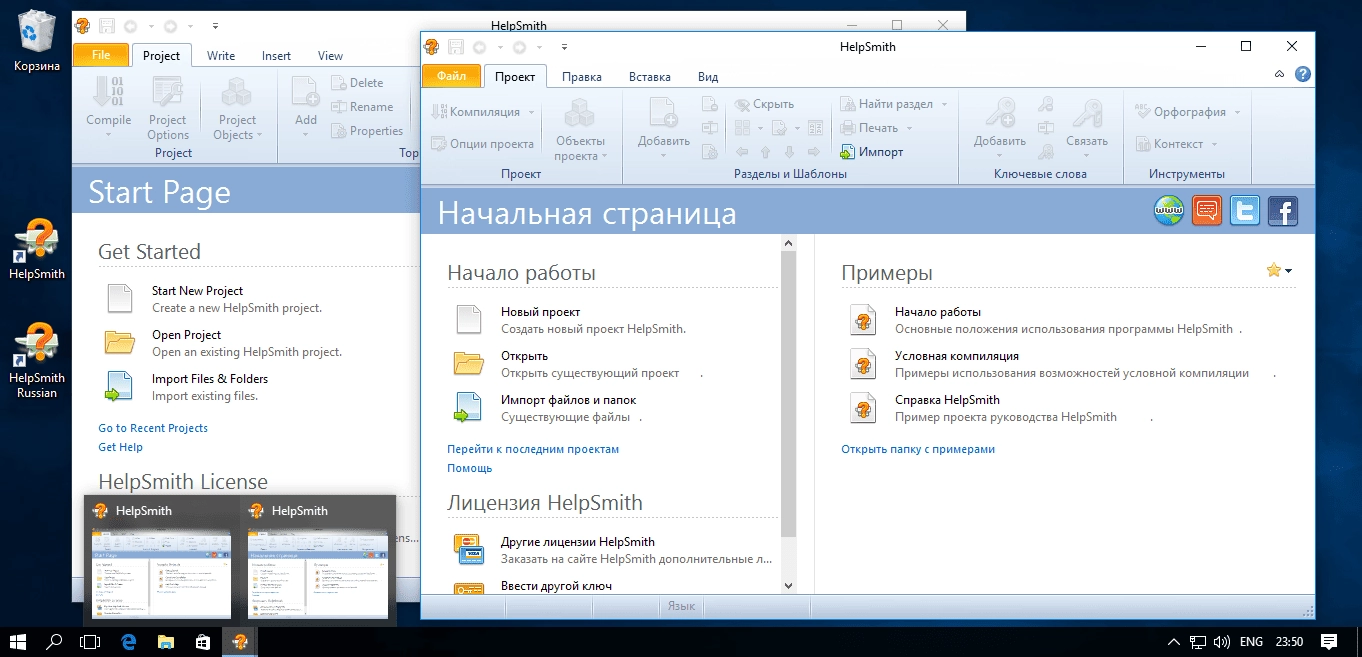Click Properties in the English ribbon
The height and width of the screenshot is (657, 1362).
pos(368,131)
